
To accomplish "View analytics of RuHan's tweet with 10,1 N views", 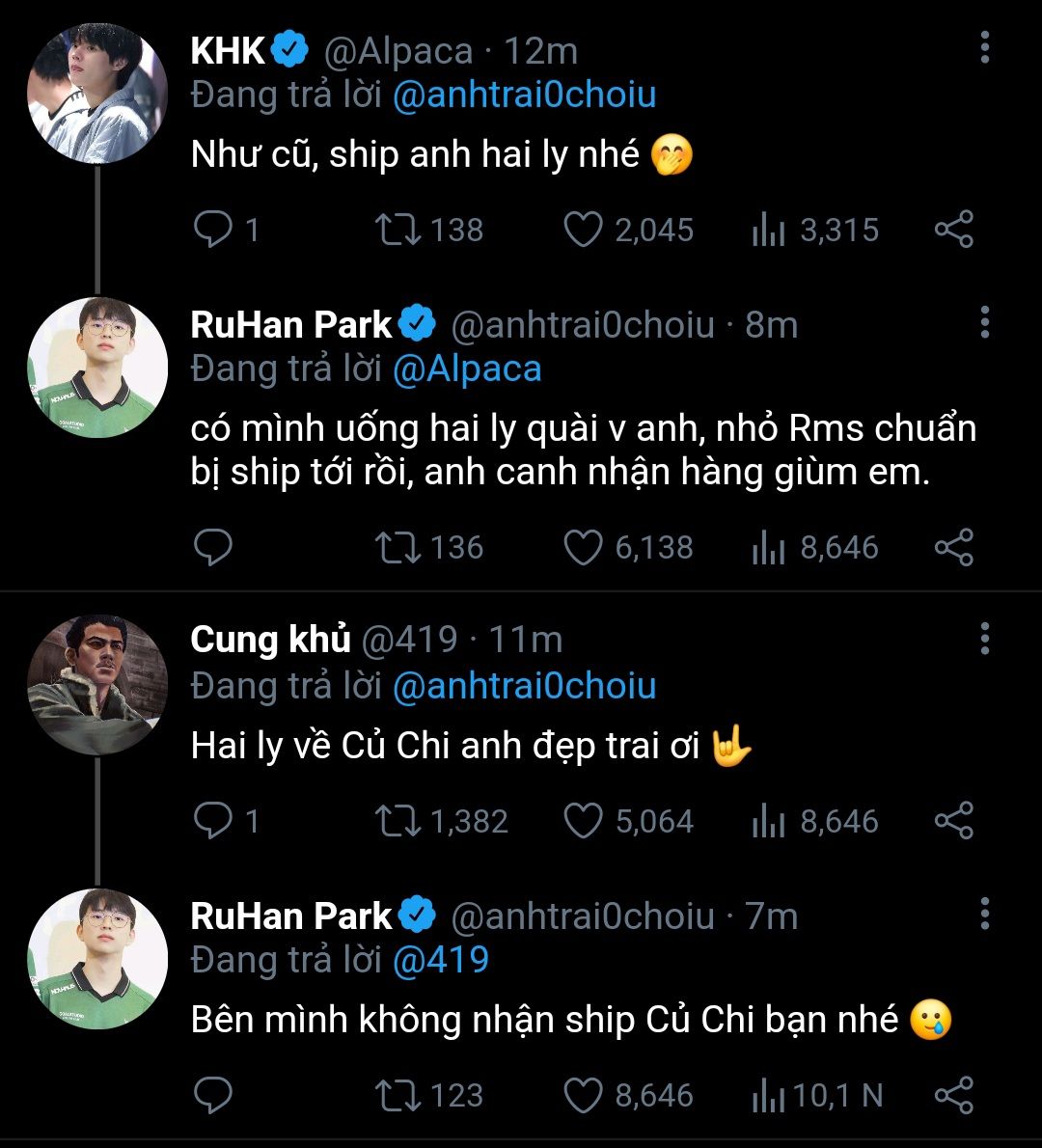I will pos(768,1095).
